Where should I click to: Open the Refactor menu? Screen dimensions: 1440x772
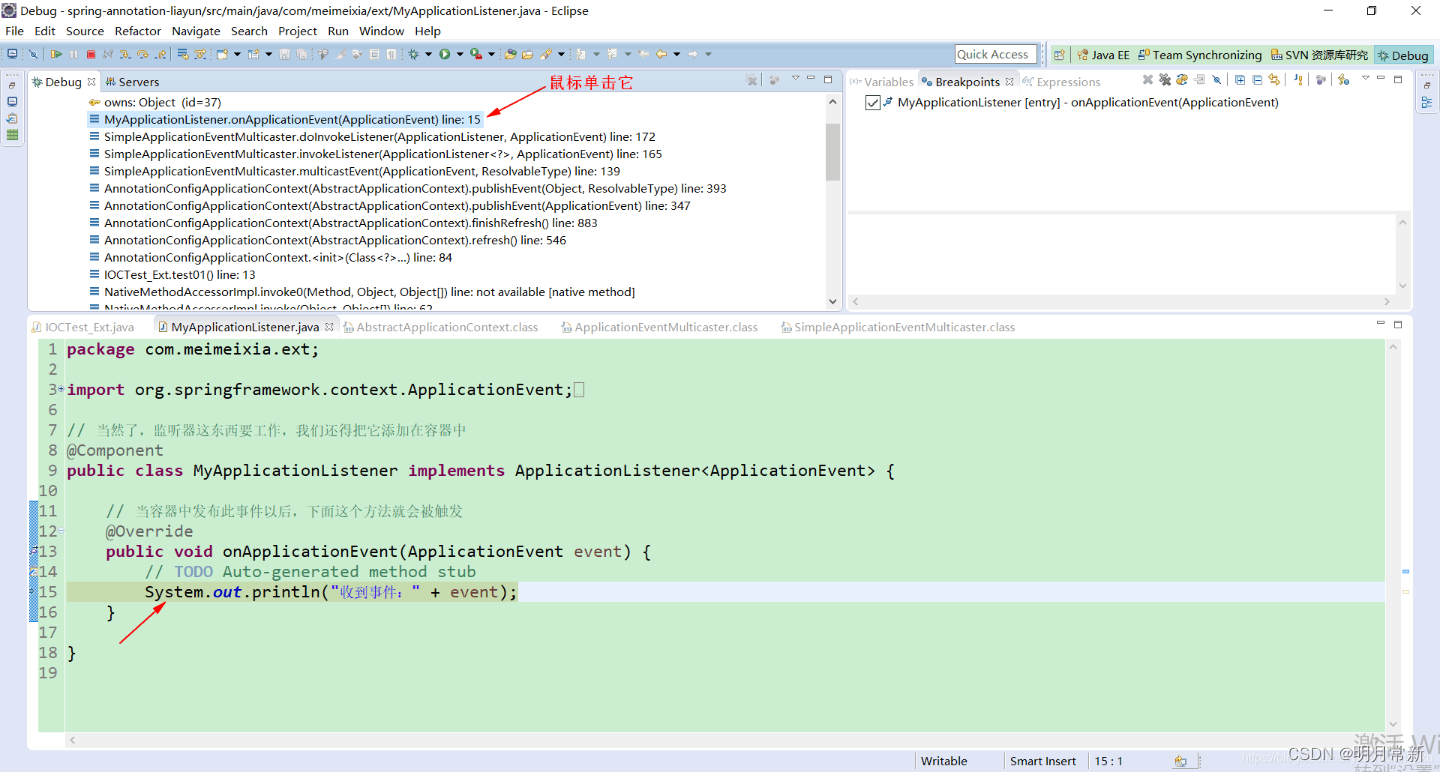point(138,31)
